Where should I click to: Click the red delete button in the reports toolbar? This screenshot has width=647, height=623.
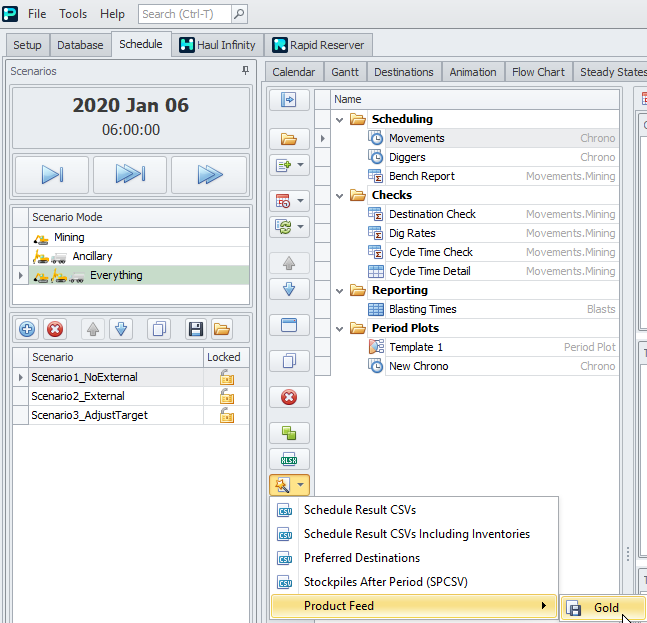tap(289, 397)
